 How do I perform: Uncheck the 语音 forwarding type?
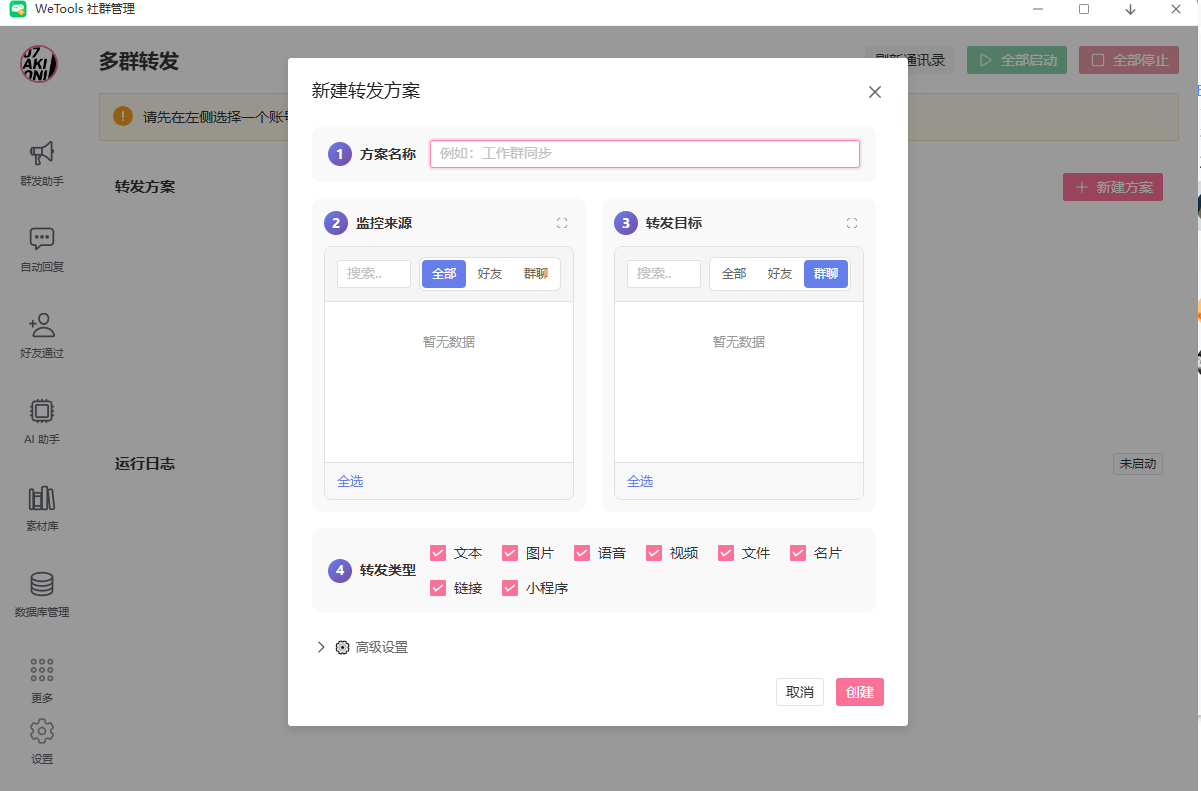point(582,553)
